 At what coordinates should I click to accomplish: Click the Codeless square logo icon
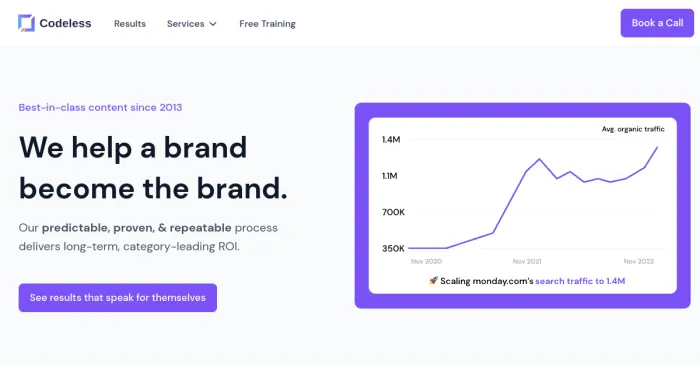[26, 23]
